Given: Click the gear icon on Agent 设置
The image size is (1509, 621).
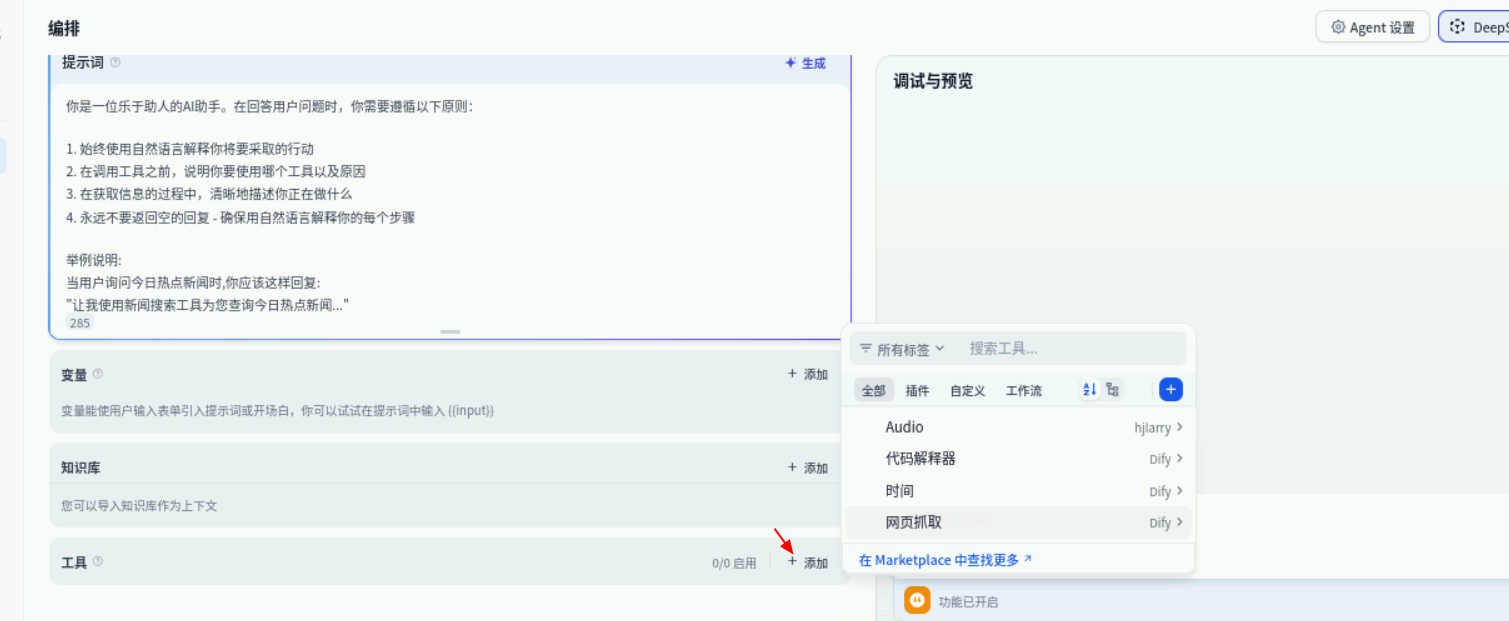Looking at the screenshot, I should (1337, 27).
